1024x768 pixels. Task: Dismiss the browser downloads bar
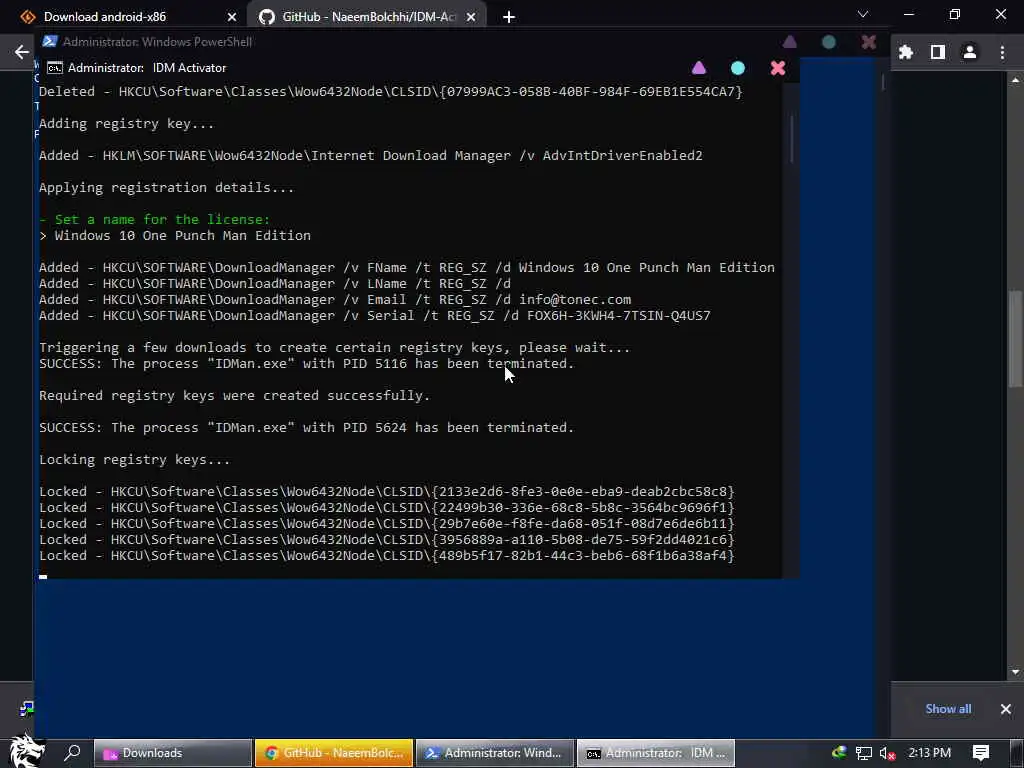click(x=1006, y=709)
